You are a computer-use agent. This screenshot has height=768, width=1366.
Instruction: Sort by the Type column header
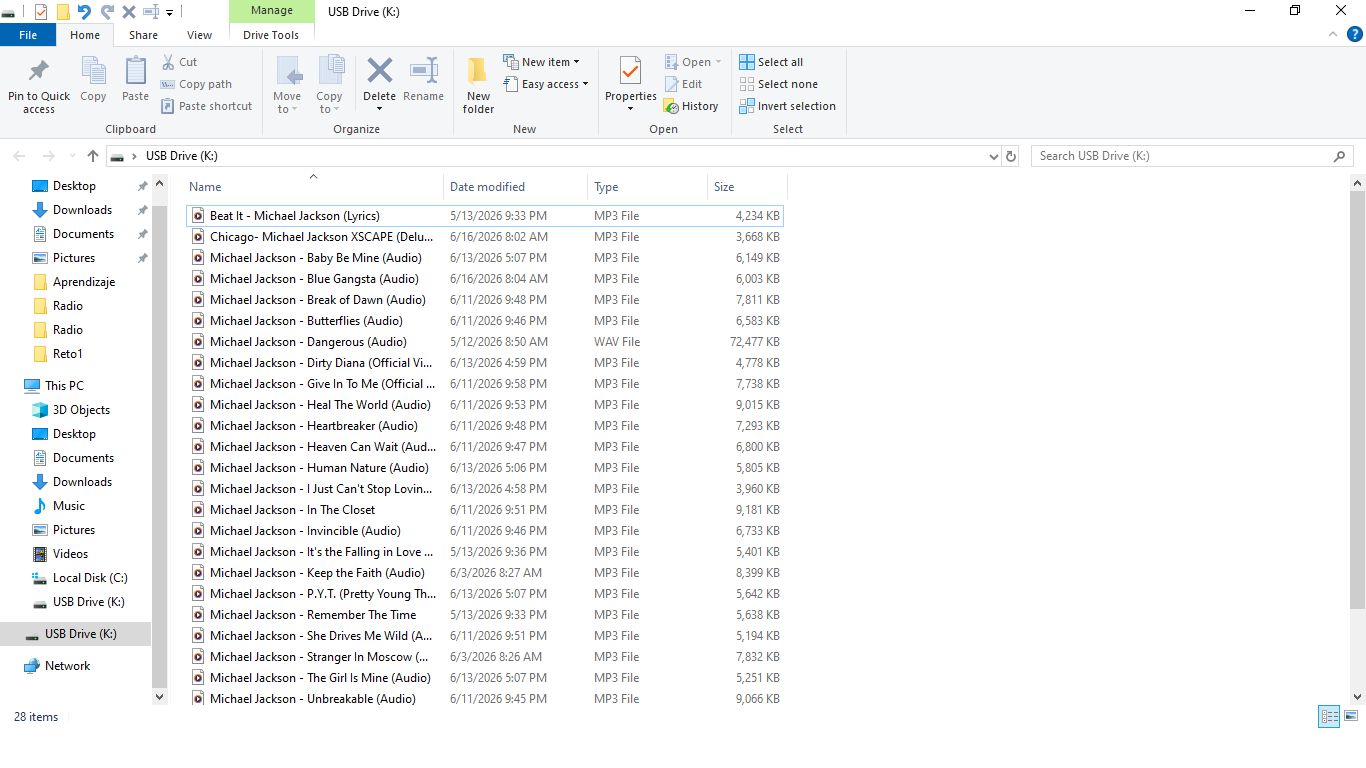[x=647, y=186]
